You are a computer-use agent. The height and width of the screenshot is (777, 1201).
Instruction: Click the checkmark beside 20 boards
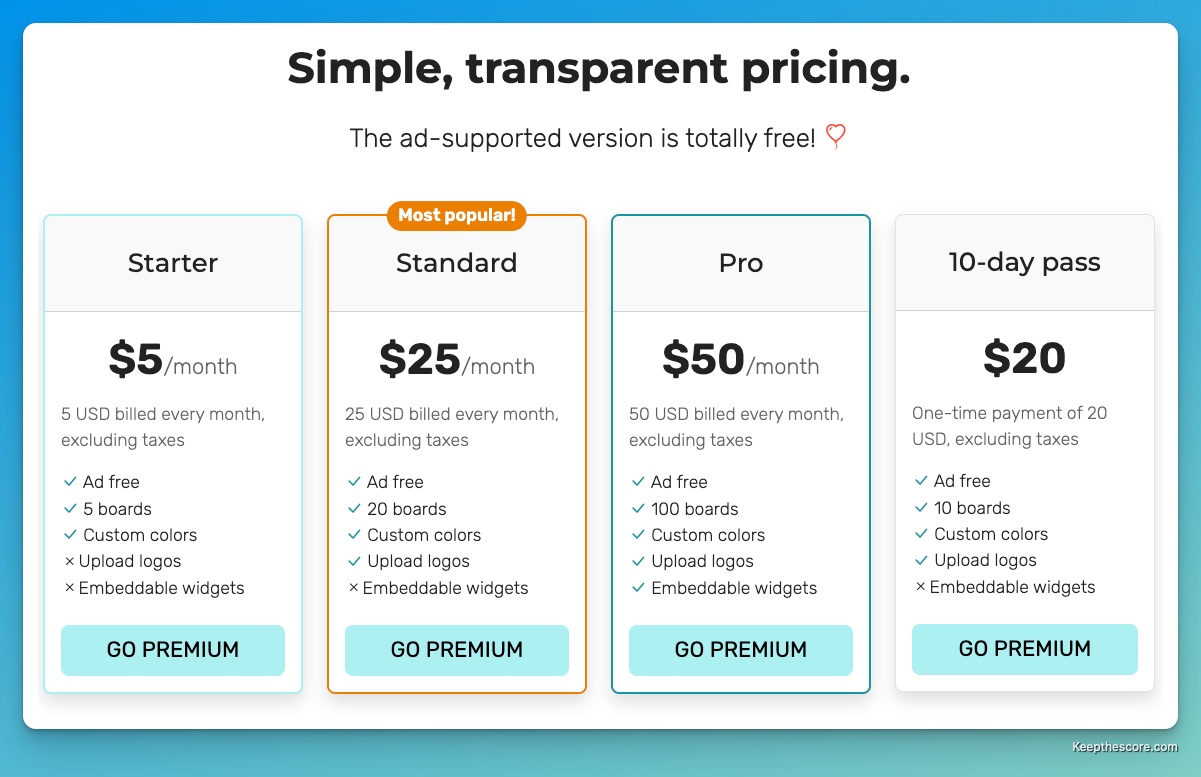[354, 509]
